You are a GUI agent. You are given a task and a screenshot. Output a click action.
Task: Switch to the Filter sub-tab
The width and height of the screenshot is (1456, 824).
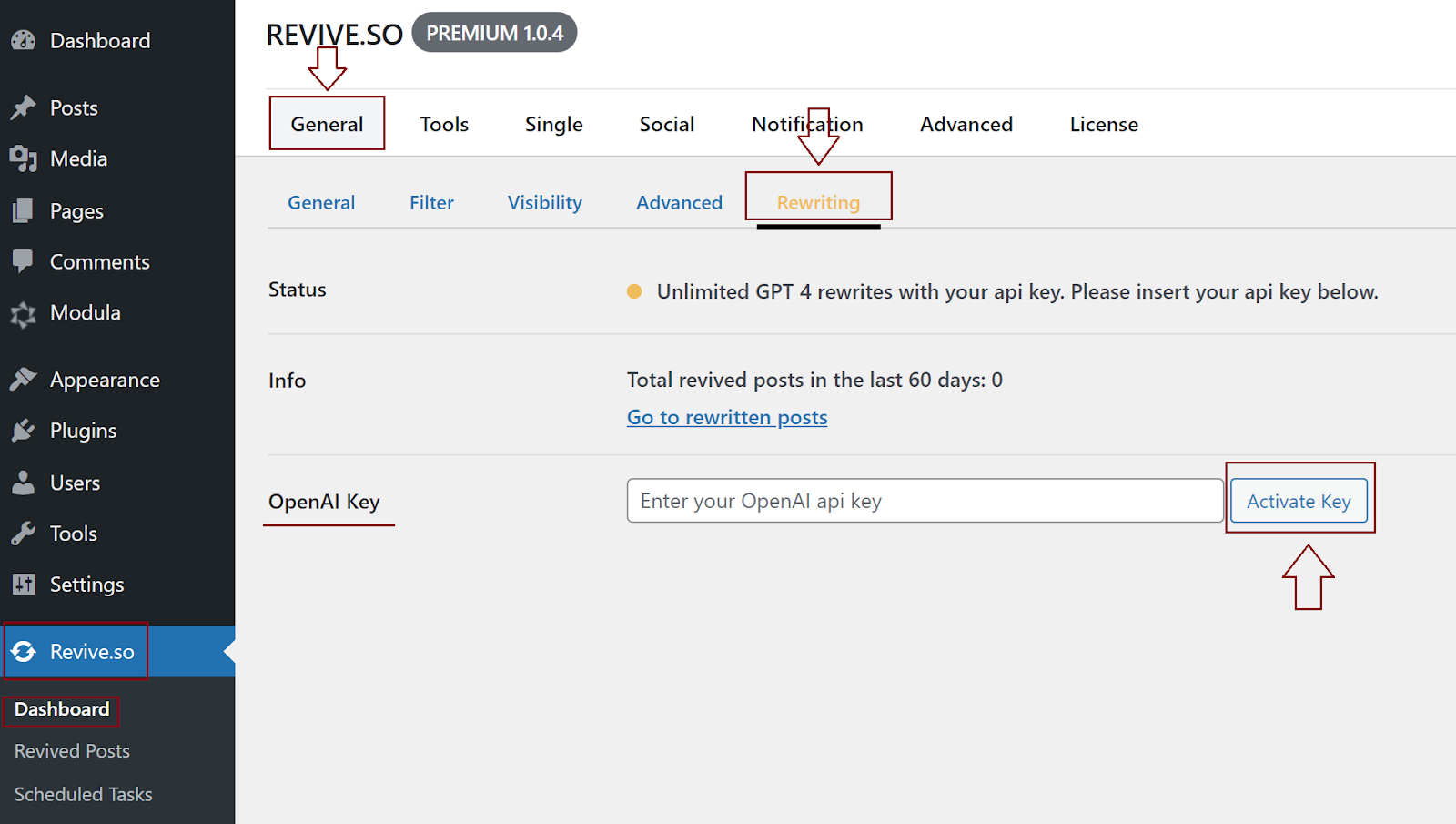(x=431, y=203)
